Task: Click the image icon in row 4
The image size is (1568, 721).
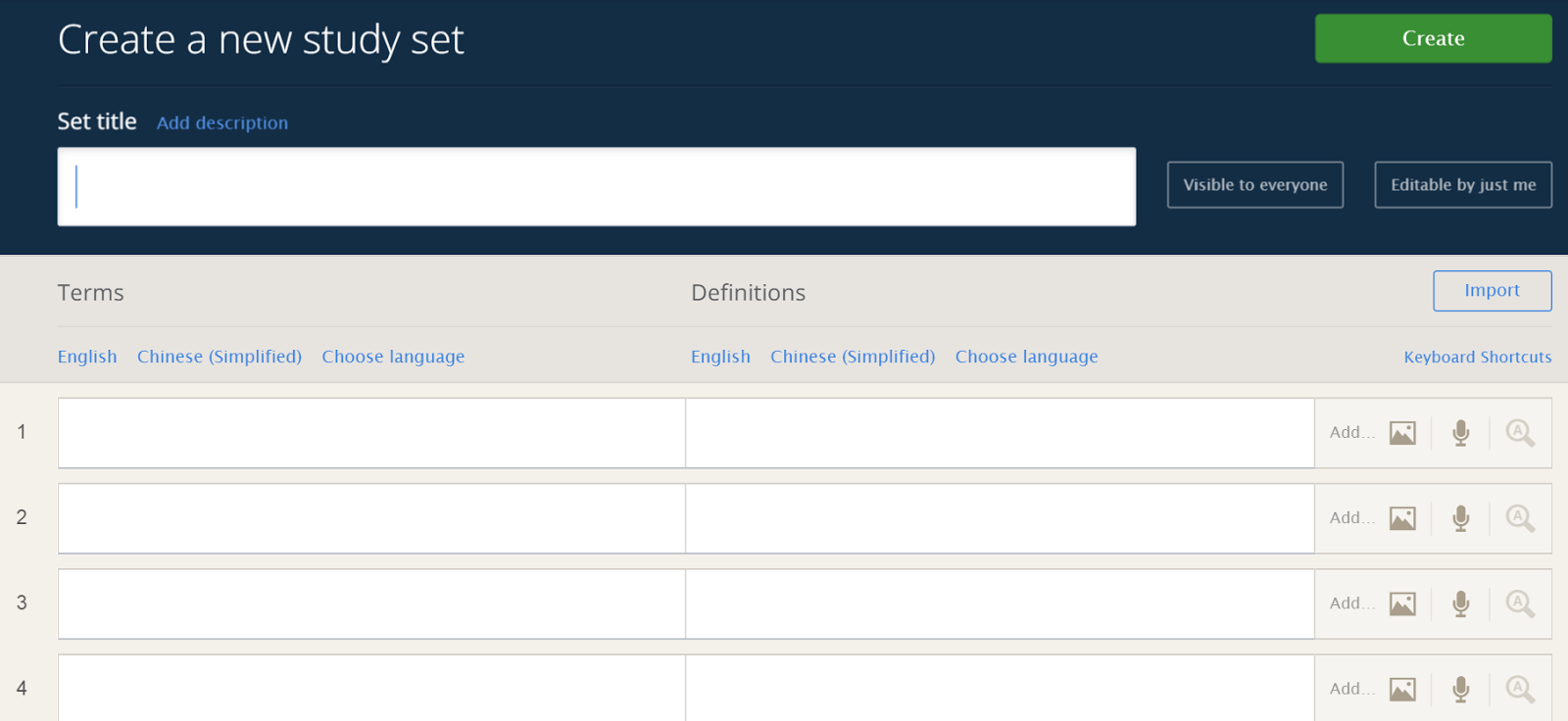Action: point(1402,689)
